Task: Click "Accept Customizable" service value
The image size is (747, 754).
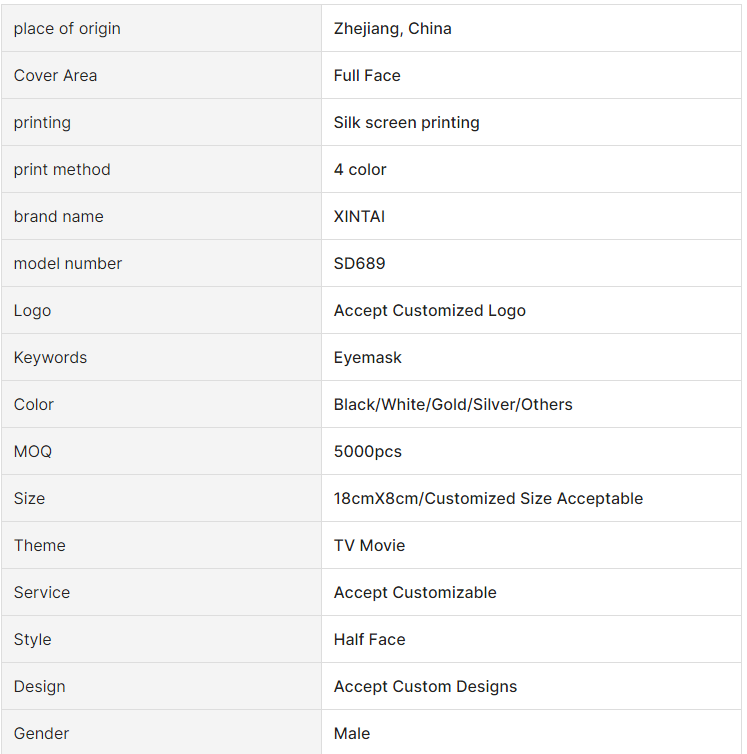Action: pos(415,592)
